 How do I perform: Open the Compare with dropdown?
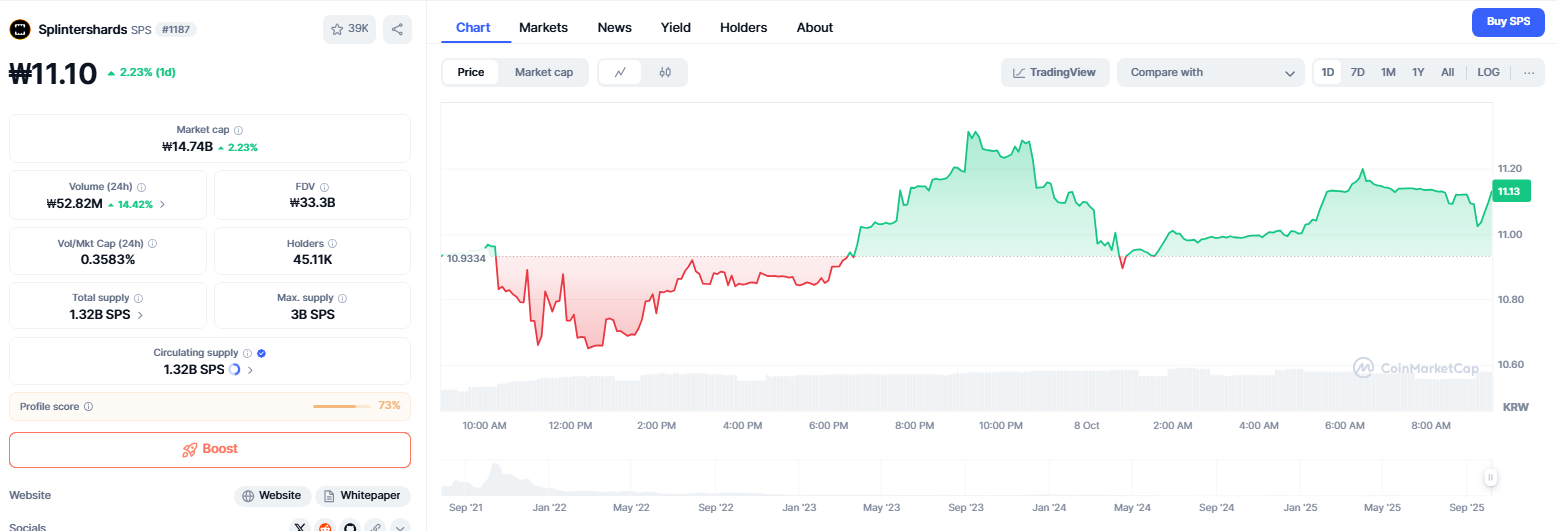[1210, 72]
